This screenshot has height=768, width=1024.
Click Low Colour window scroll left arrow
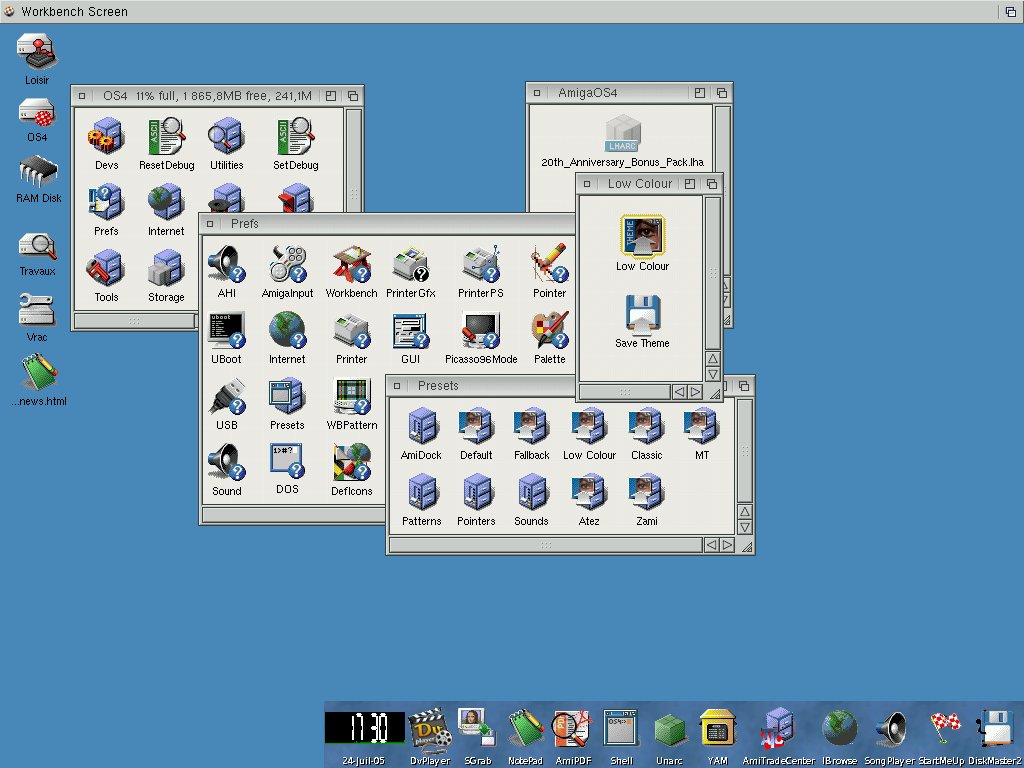(679, 392)
